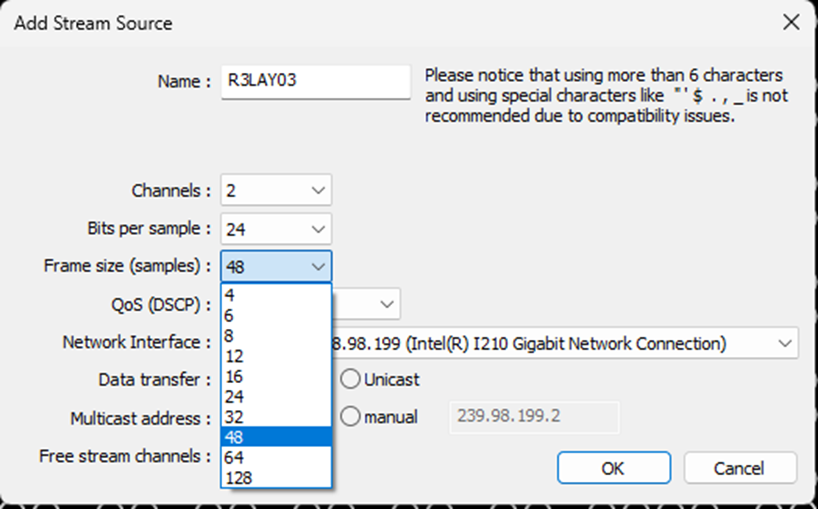Open the Network Interface dropdown
Image resolution: width=818 pixels, height=509 pixels.
783,343
